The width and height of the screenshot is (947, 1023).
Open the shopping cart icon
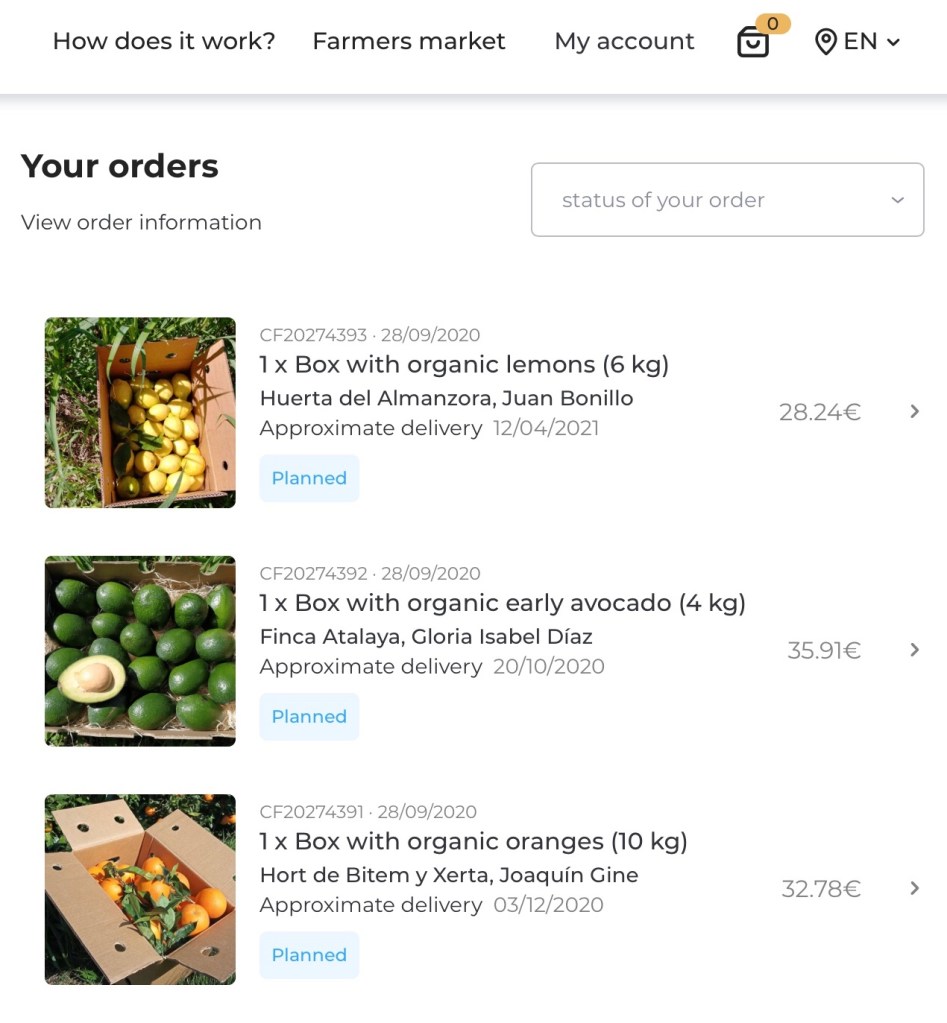coord(753,42)
